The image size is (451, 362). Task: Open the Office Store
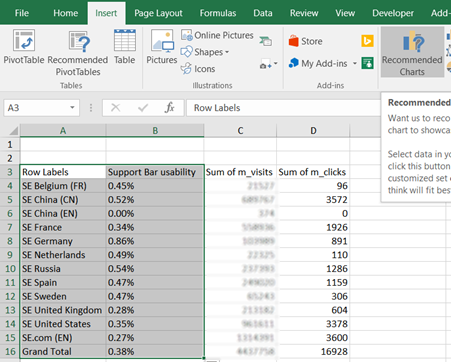point(305,41)
